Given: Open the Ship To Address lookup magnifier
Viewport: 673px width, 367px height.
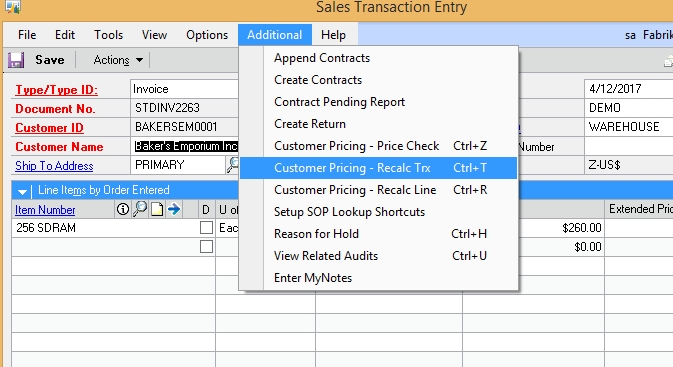Looking at the screenshot, I should (x=232, y=165).
